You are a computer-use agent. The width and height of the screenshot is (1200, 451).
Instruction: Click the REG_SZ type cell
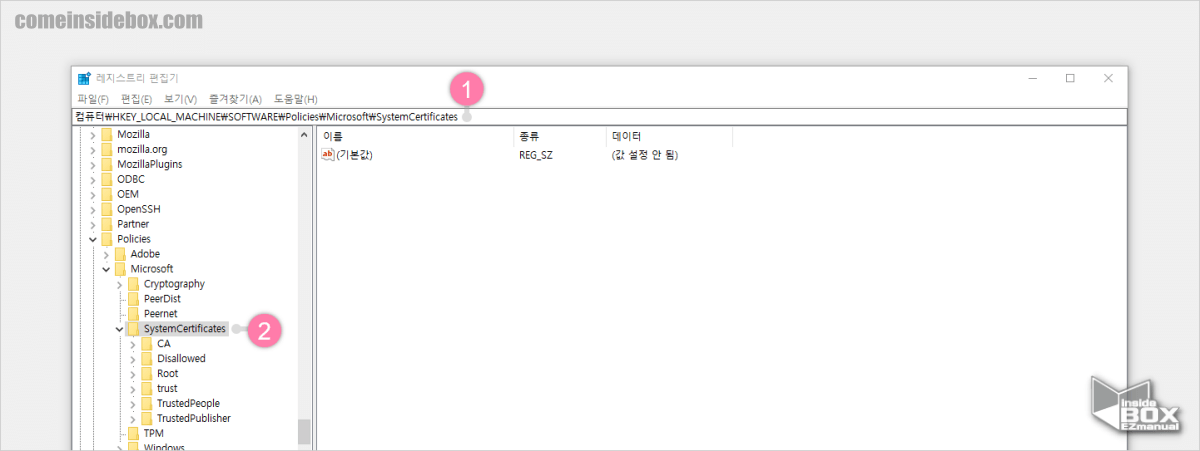point(536,155)
